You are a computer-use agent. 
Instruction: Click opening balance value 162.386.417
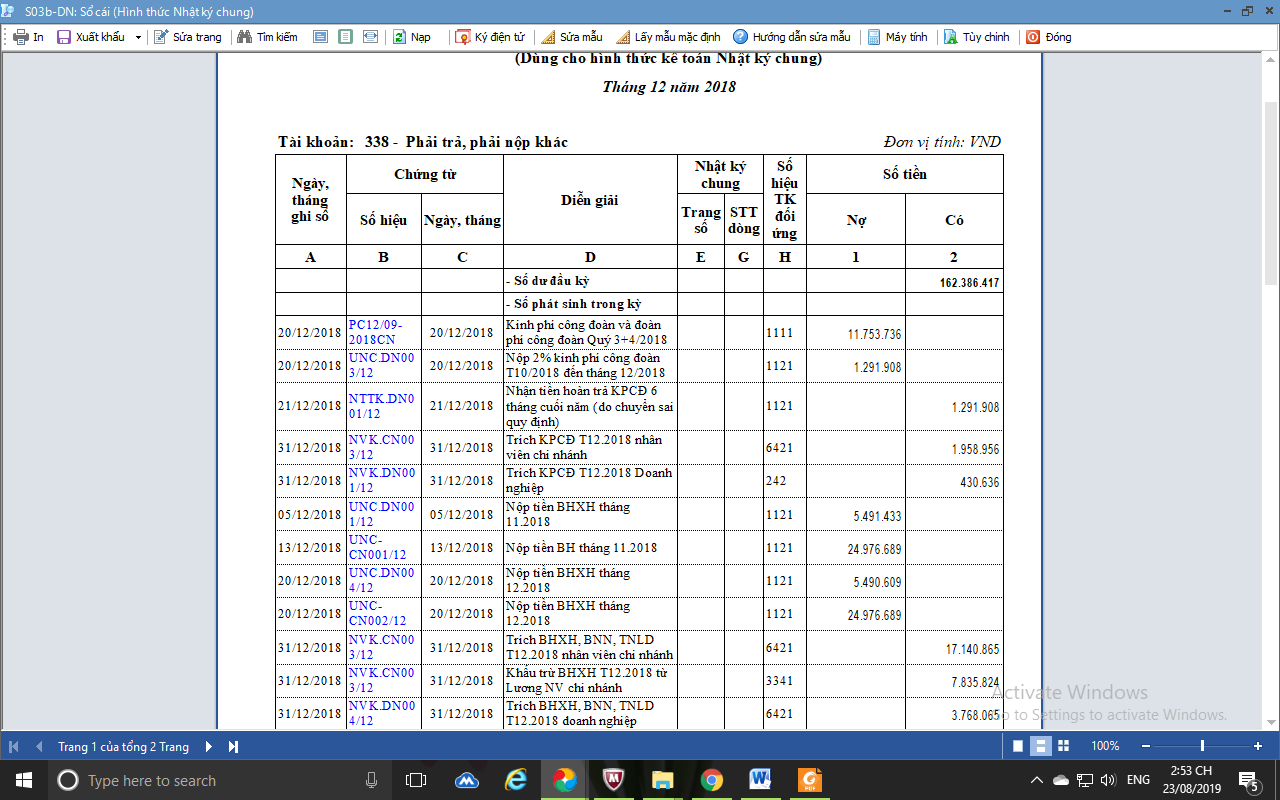pos(969,283)
